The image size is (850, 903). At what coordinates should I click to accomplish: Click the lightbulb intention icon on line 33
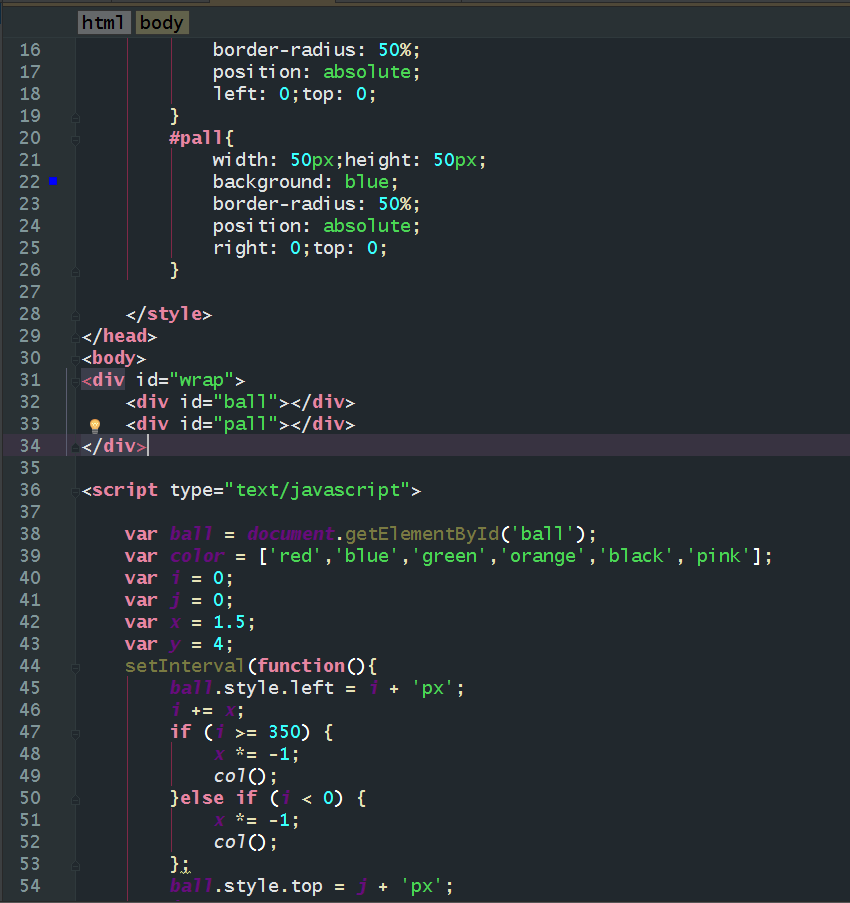click(95, 425)
